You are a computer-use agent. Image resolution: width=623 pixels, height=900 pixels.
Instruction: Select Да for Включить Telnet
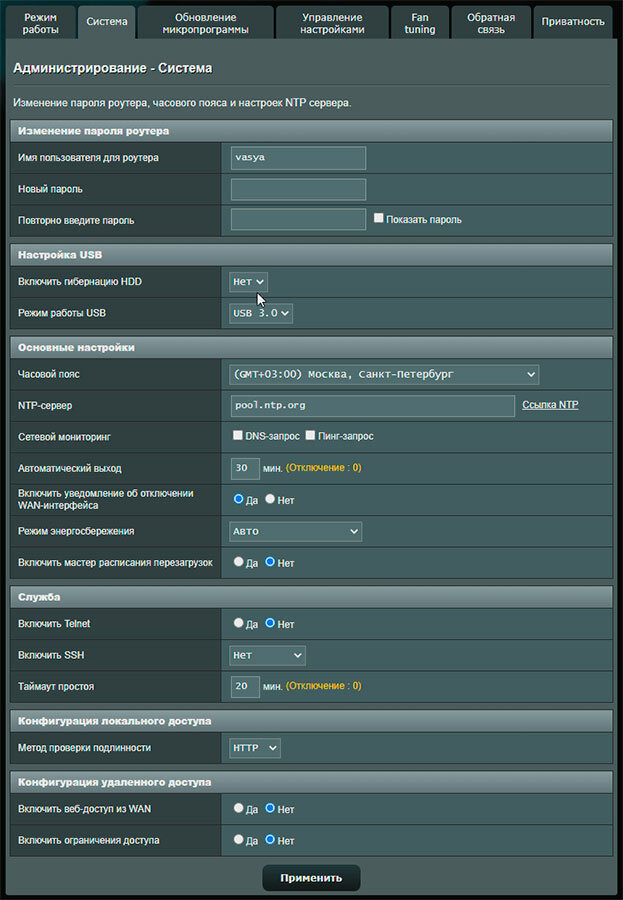pos(238,623)
